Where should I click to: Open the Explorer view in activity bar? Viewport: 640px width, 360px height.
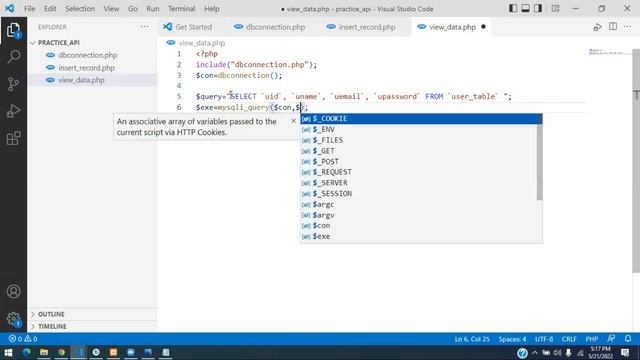pos(13,31)
